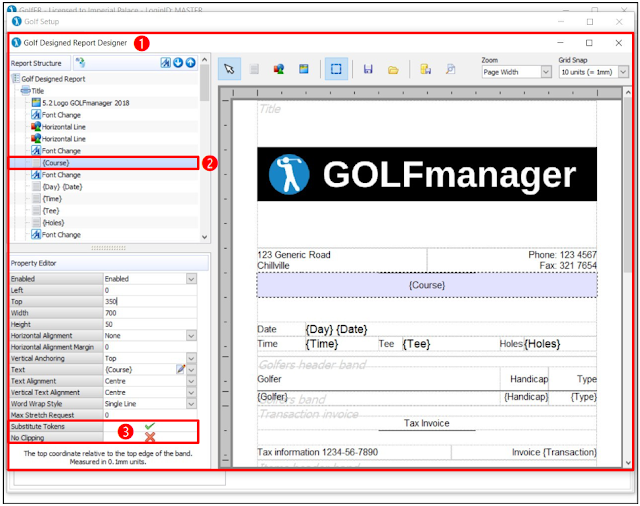640x506 pixels.
Task: Click Invoice {Transaction} text on canvas
Action: point(554,452)
